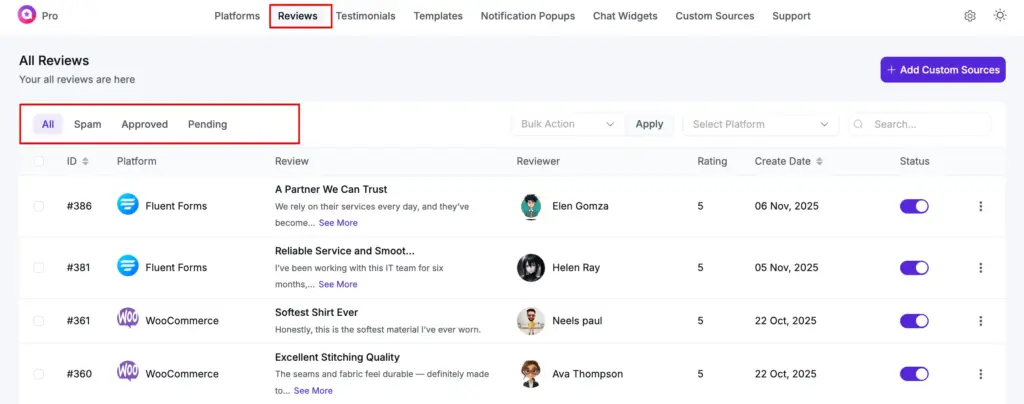Check the box for review #386
The height and width of the screenshot is (404, 1024).
39,206
